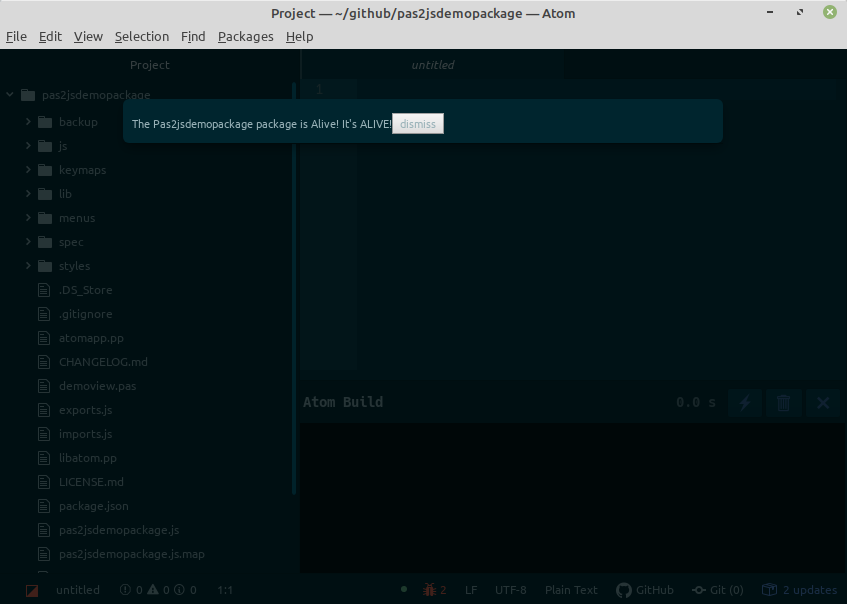Screen dimensions: 847x604
Task: Click the keymaps folder icon
Action: 45,170
